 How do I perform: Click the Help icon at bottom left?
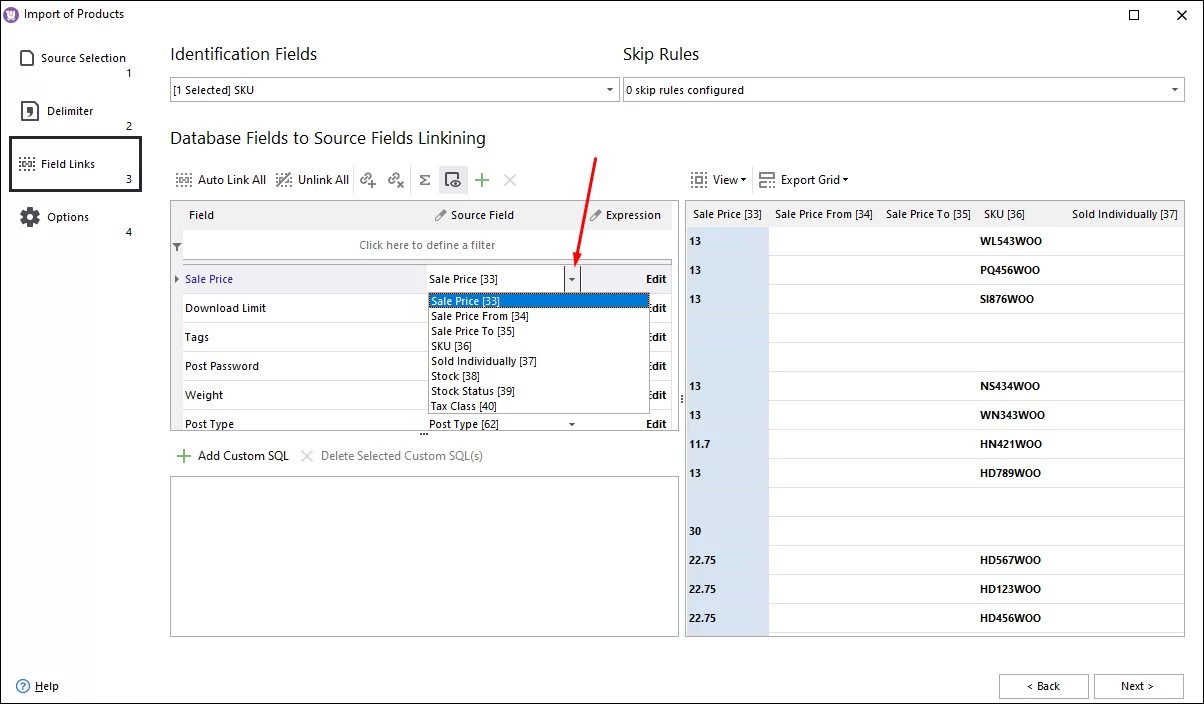coord(22,686)
